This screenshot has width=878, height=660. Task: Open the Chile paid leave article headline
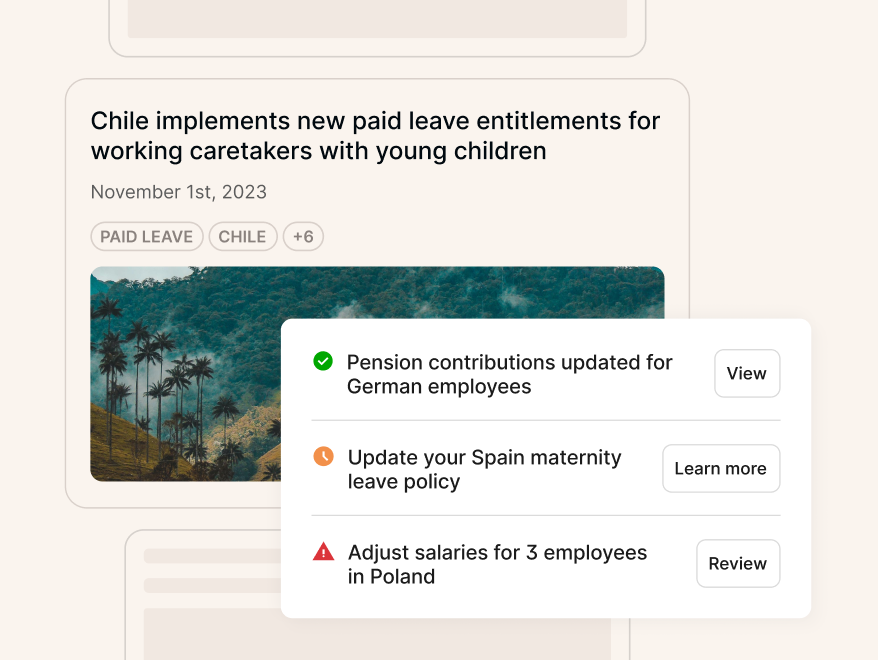click(375, 135)
